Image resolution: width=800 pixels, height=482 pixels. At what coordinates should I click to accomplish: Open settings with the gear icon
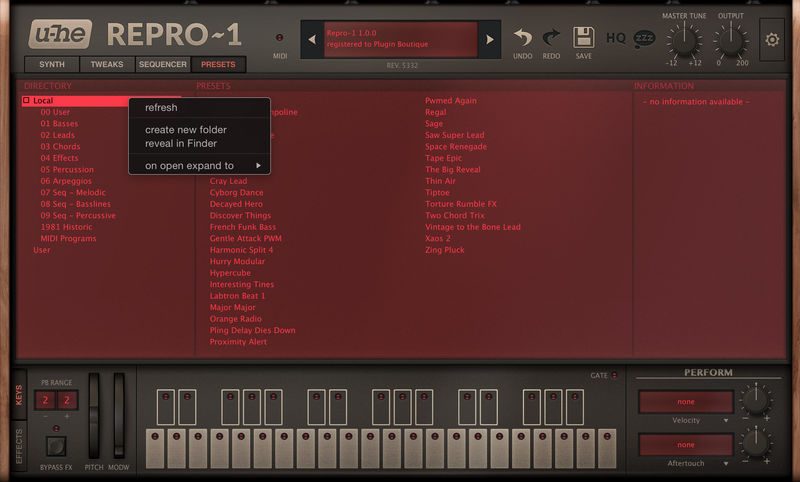point(771,40)
